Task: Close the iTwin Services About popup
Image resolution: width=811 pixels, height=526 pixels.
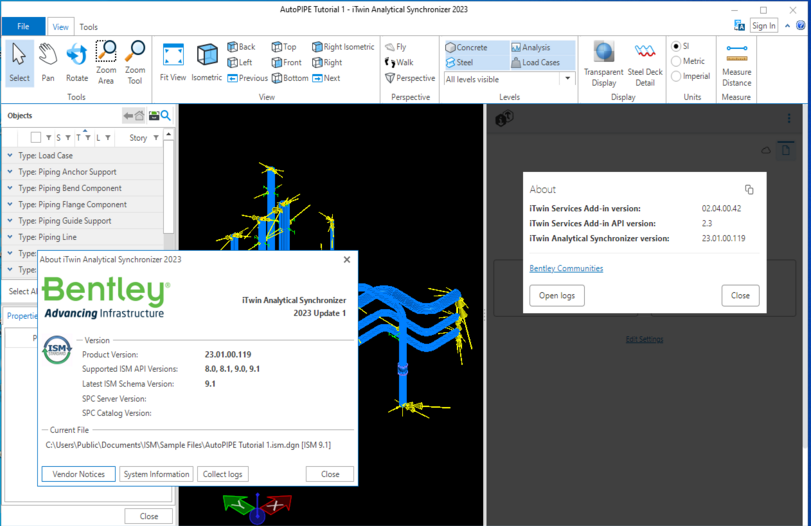Action: point(740,295)
